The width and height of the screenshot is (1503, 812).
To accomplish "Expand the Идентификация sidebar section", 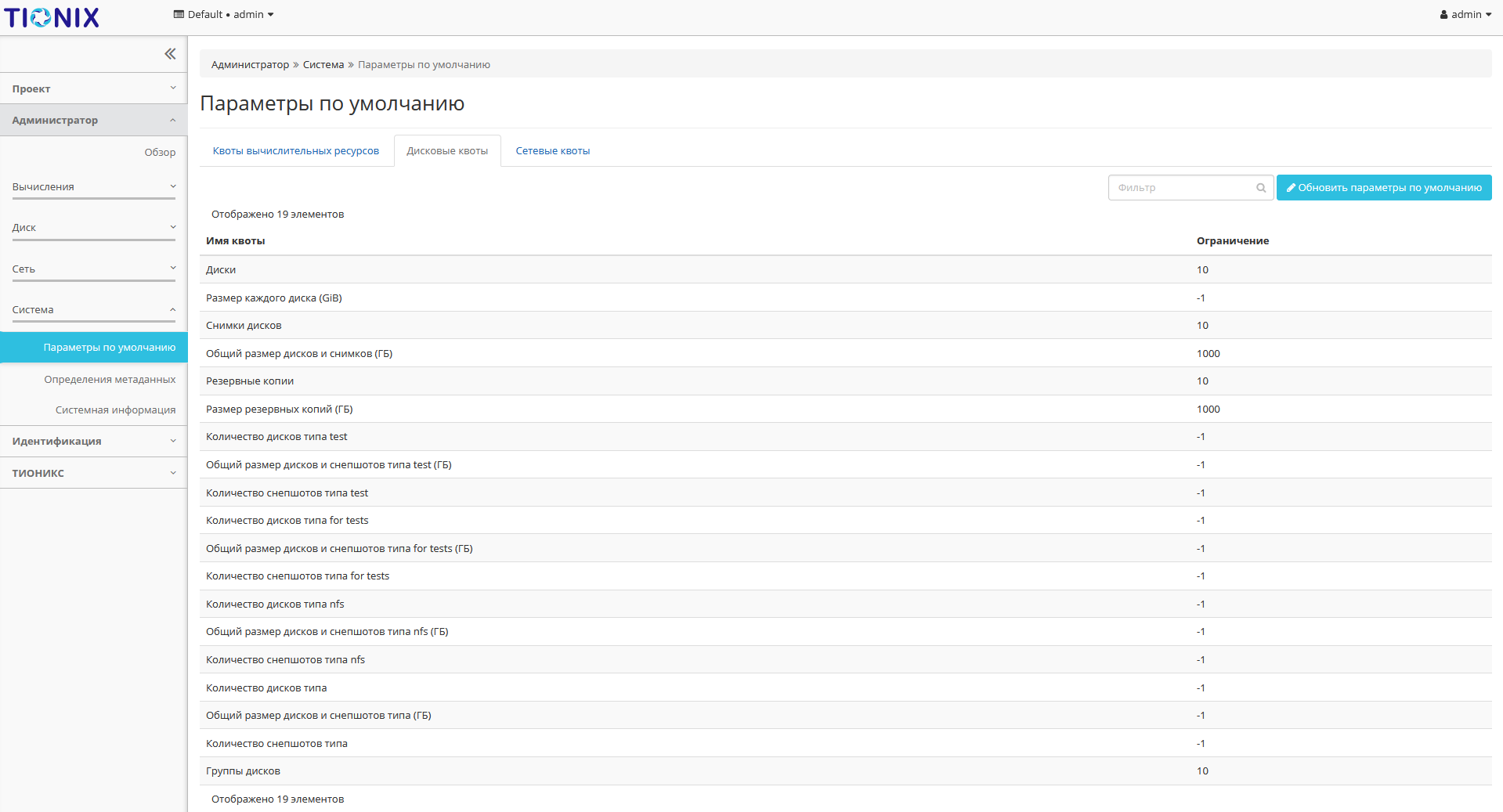I will (93, 442).
